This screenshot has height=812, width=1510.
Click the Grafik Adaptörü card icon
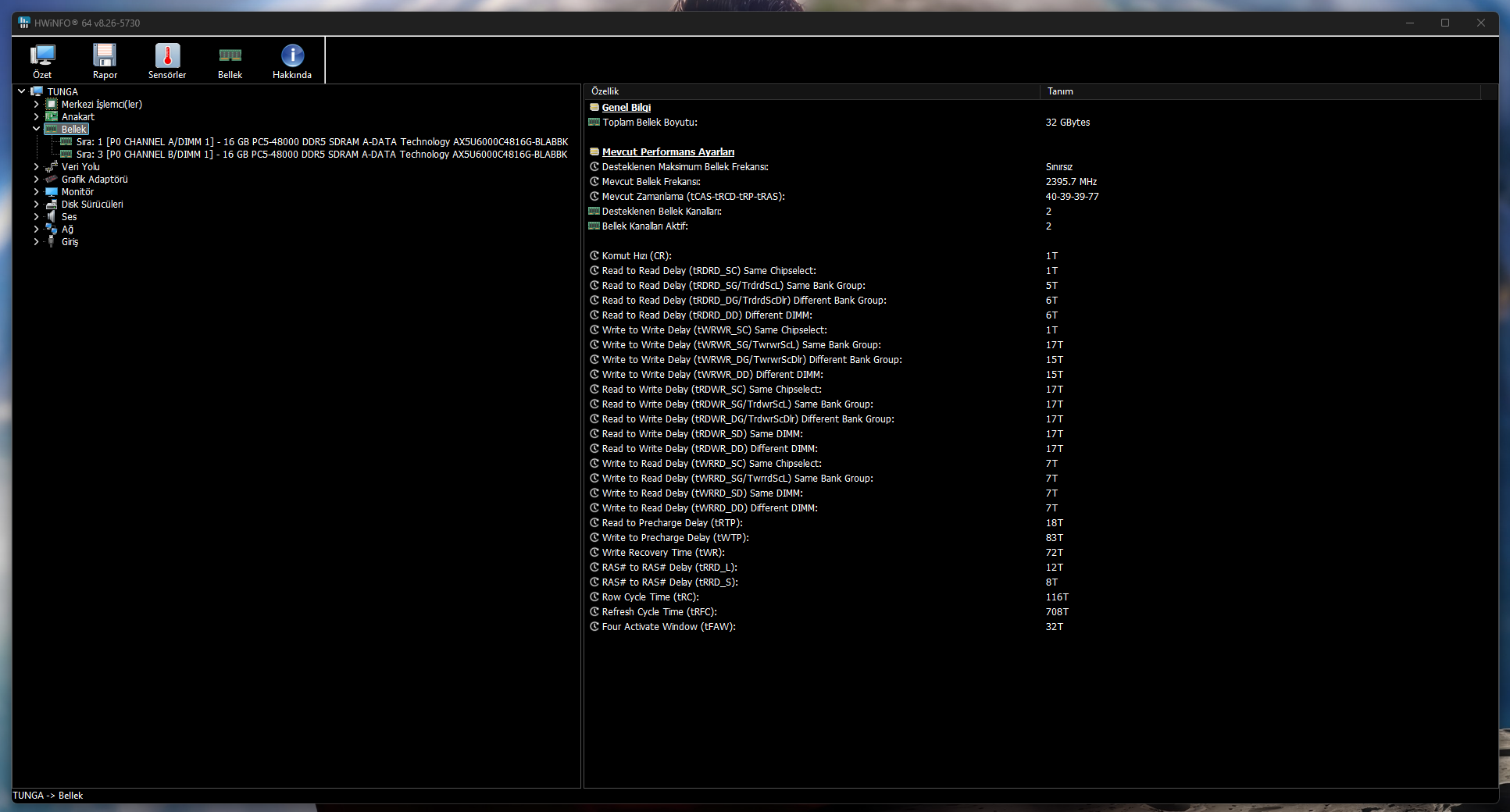[x=52, y=179]
